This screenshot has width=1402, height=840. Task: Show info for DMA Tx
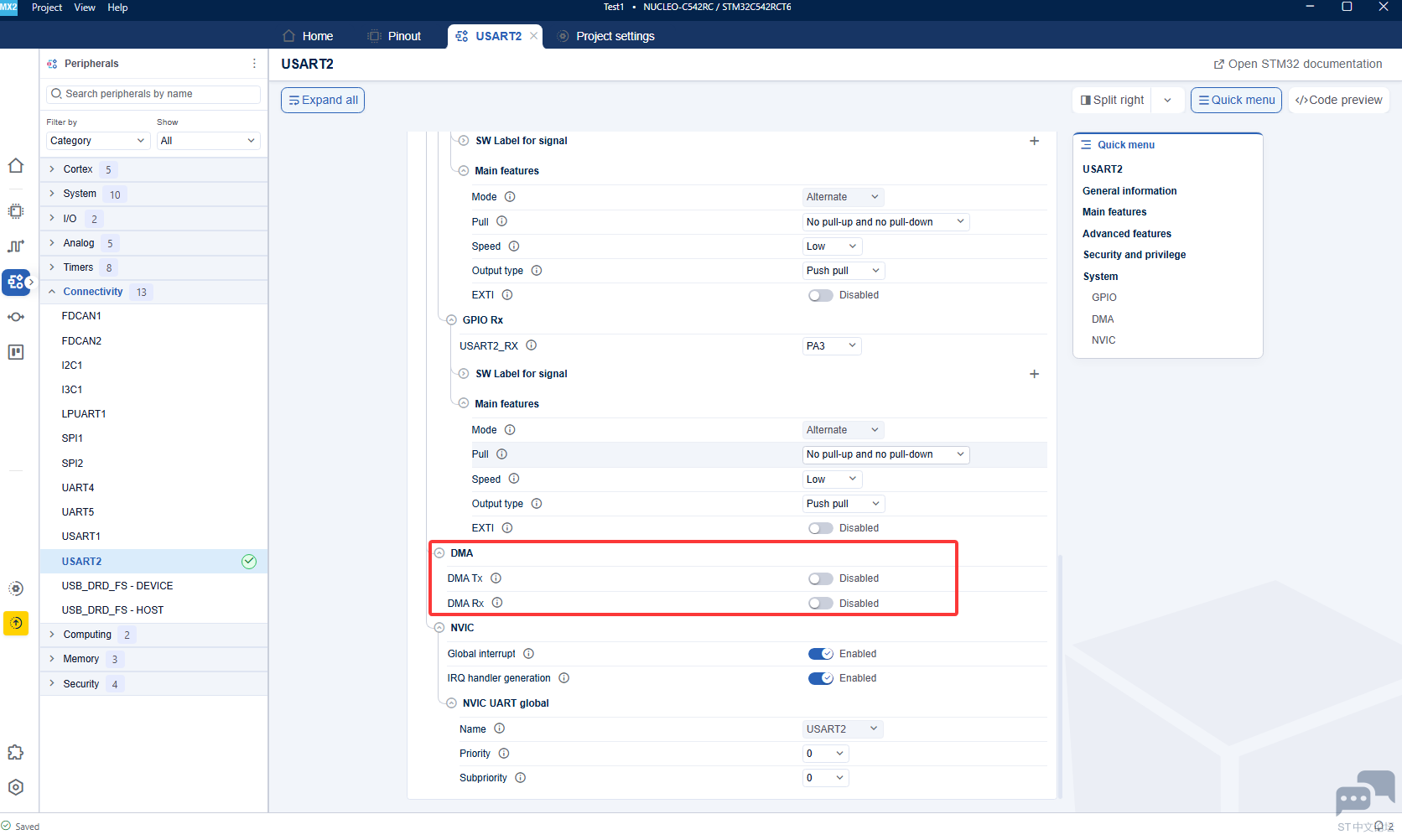(496, 578)
